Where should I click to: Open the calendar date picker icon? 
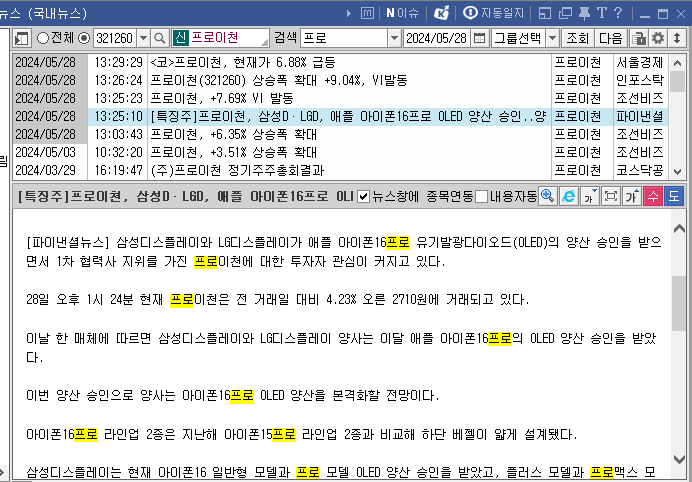tap(479, 38)
